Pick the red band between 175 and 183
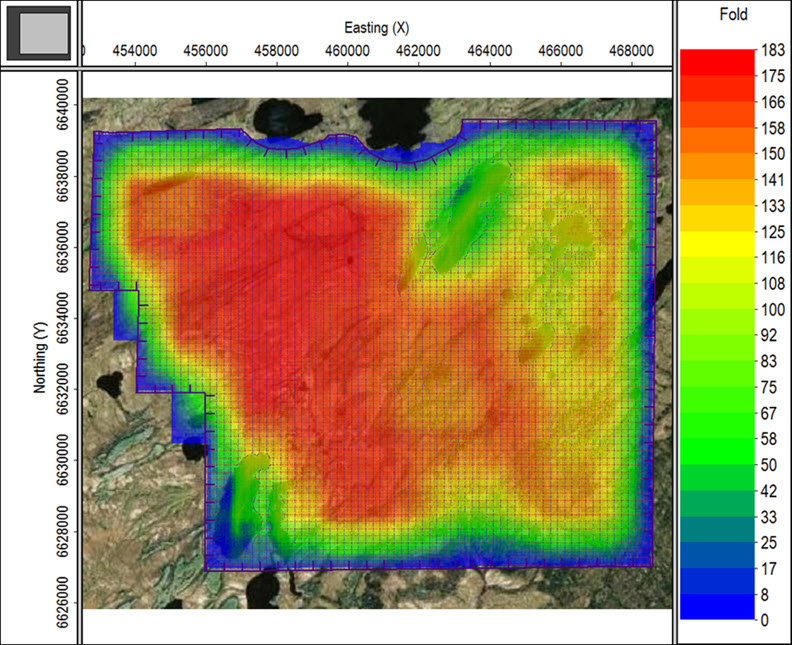Image resolution: width=792 pixels, height=645 pixels. 717,61
